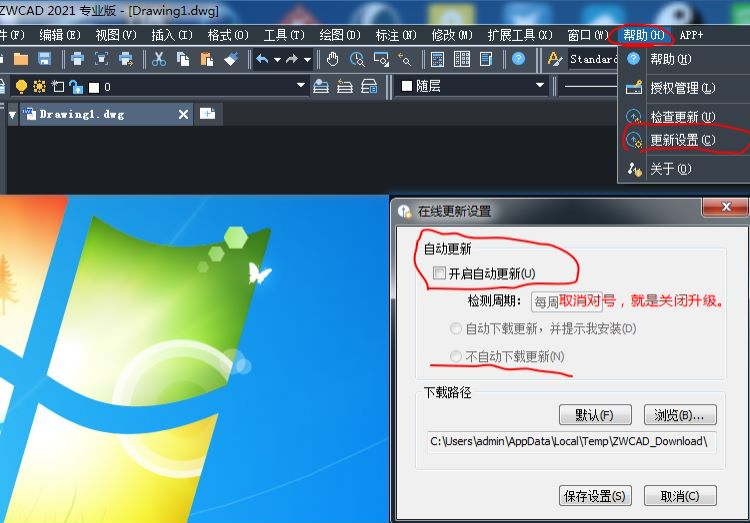Toggle layer 0 viewport freeze icon

click(57, 87)
